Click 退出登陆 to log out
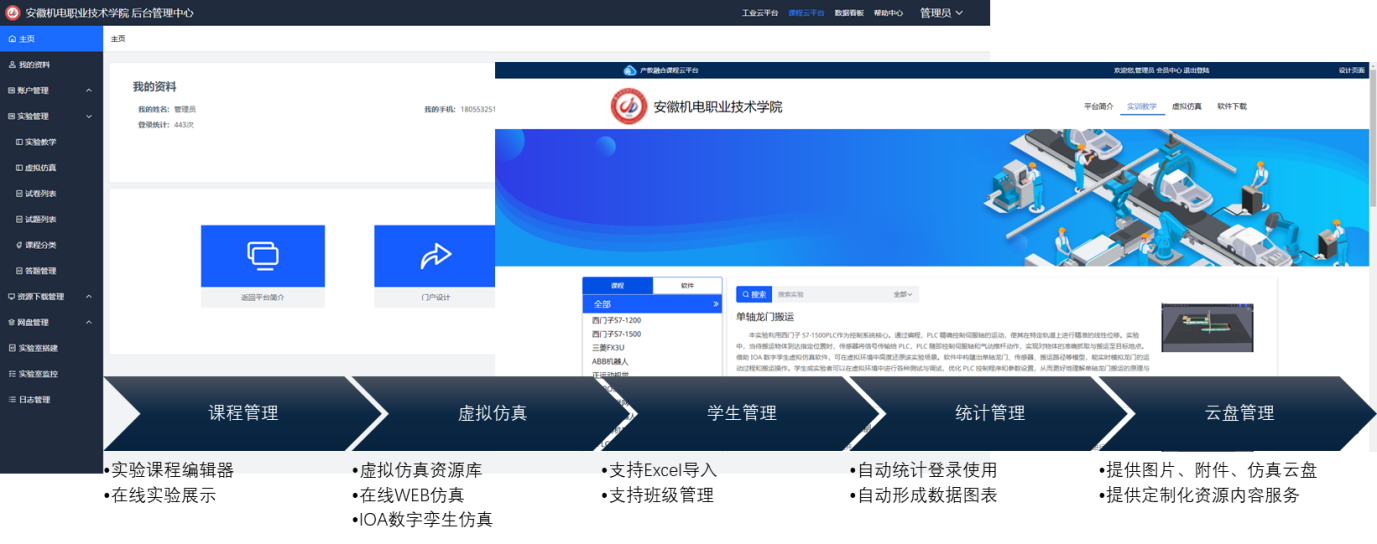The height and width of the screenshot is (544, 1377). [x=1198, y=70]
